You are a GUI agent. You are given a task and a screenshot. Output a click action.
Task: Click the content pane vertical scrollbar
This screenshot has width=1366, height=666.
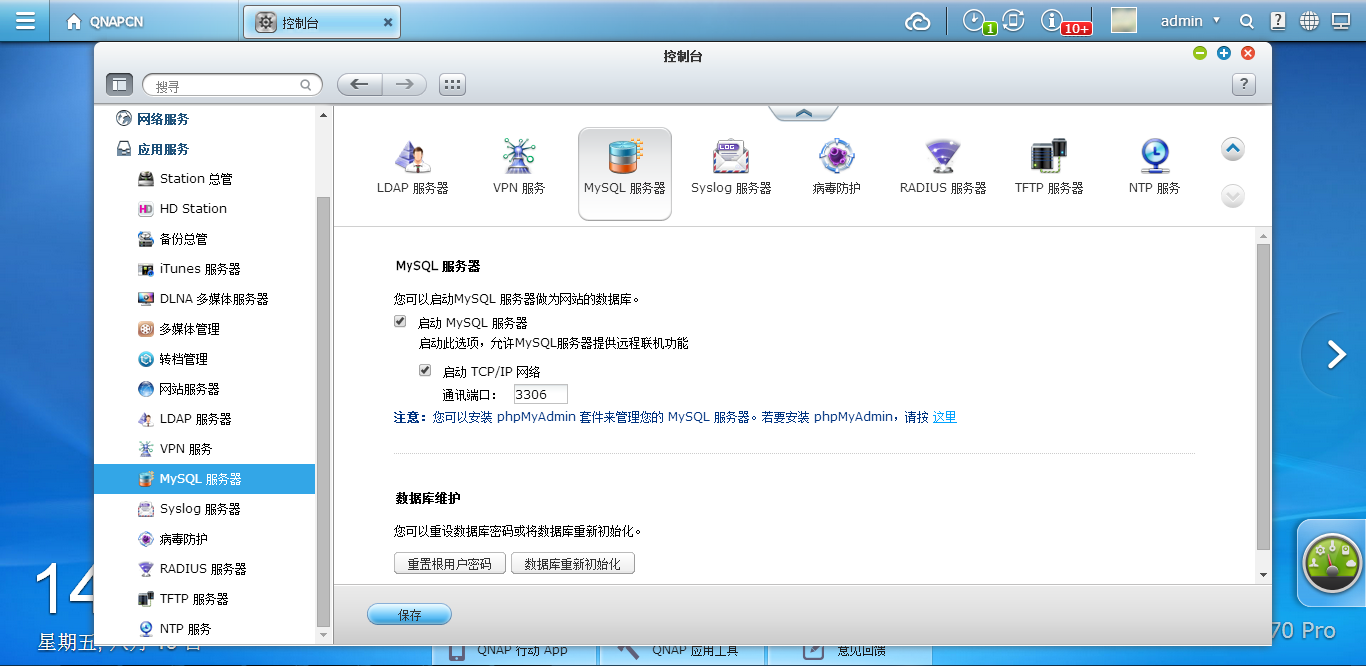pos(1264,397)
